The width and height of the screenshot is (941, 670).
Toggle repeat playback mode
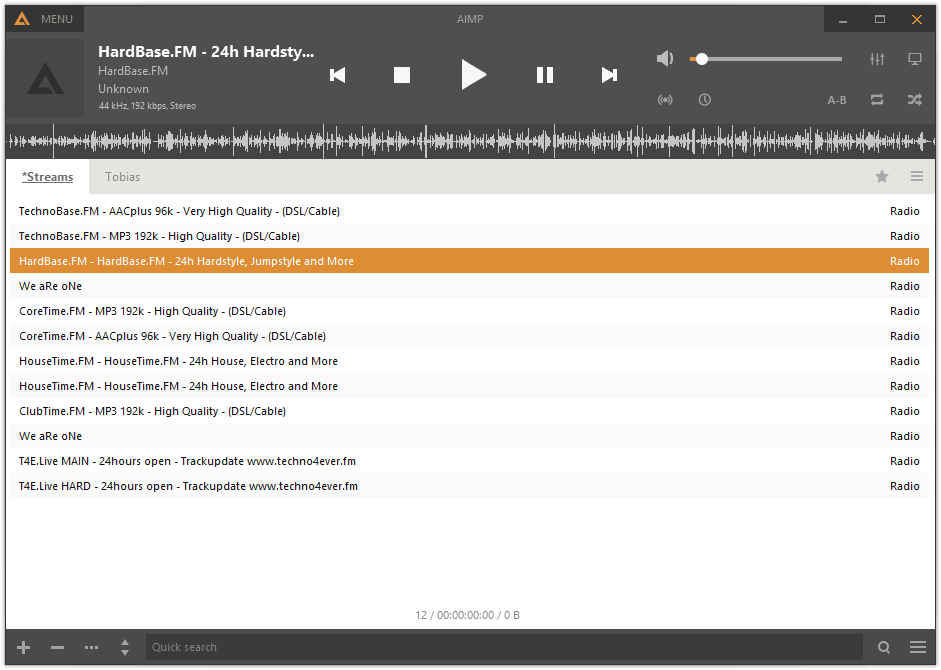(877, 100)
